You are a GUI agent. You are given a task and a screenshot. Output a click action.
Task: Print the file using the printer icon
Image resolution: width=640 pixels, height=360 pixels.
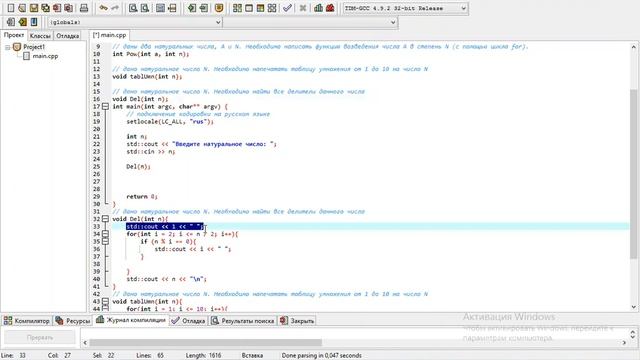coord(84,8)
